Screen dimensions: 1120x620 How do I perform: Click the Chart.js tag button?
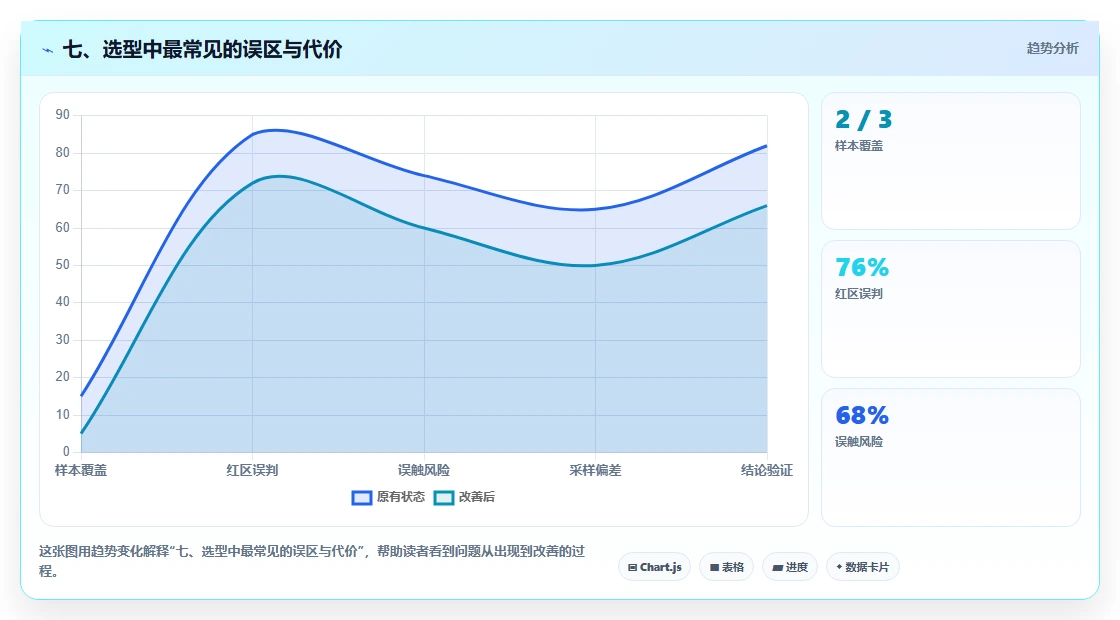654,567
